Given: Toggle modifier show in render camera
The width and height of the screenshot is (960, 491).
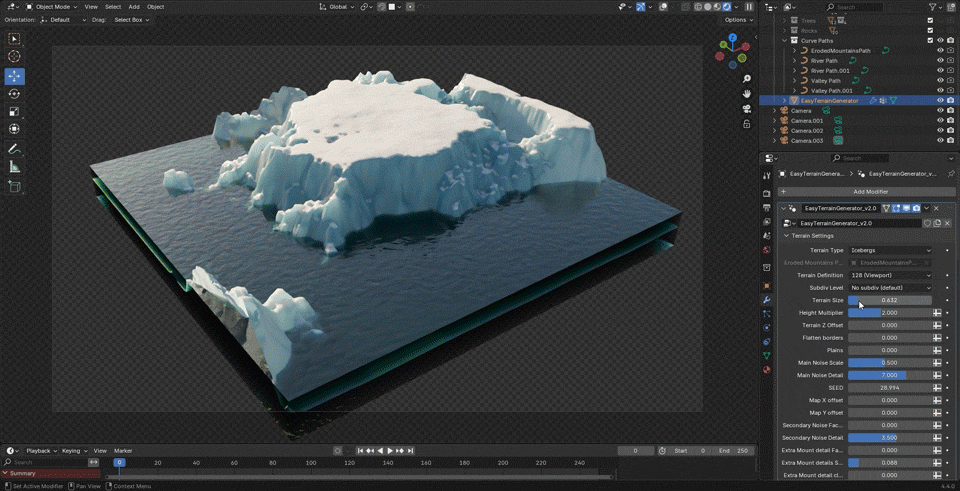Looking at the screenshot, I should tap(916, 208).
